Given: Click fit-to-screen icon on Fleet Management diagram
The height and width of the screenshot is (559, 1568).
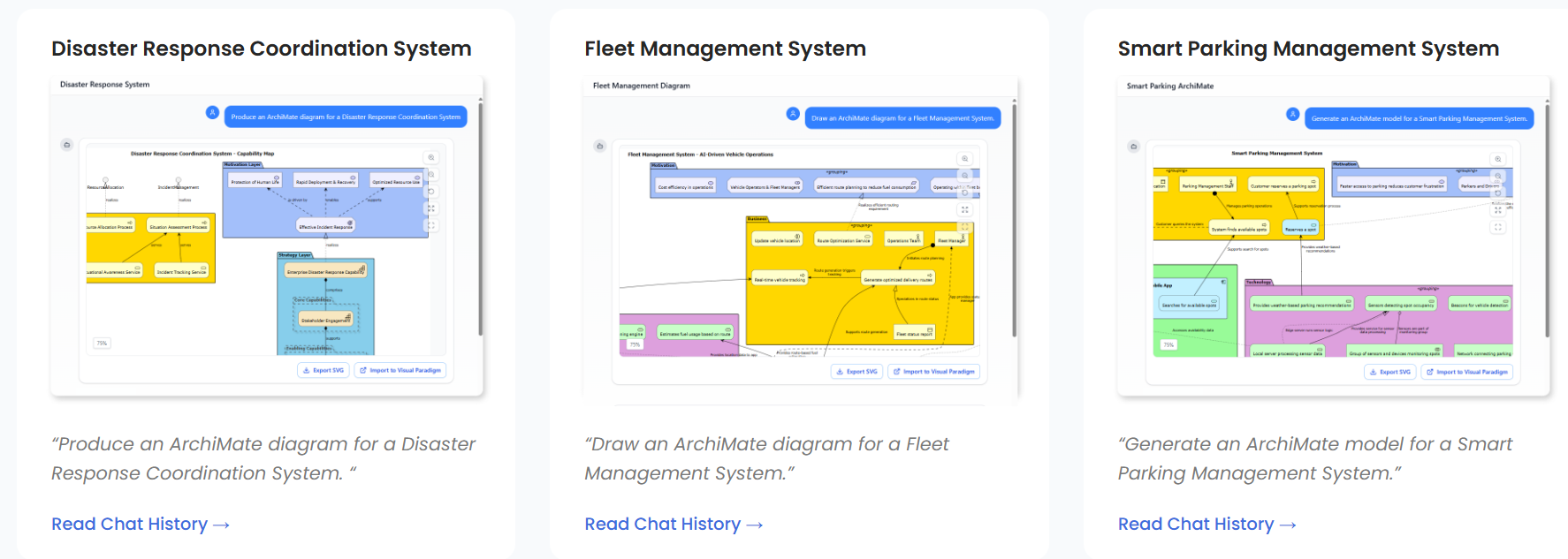Looking at the screenshot, I should [965, 209].
